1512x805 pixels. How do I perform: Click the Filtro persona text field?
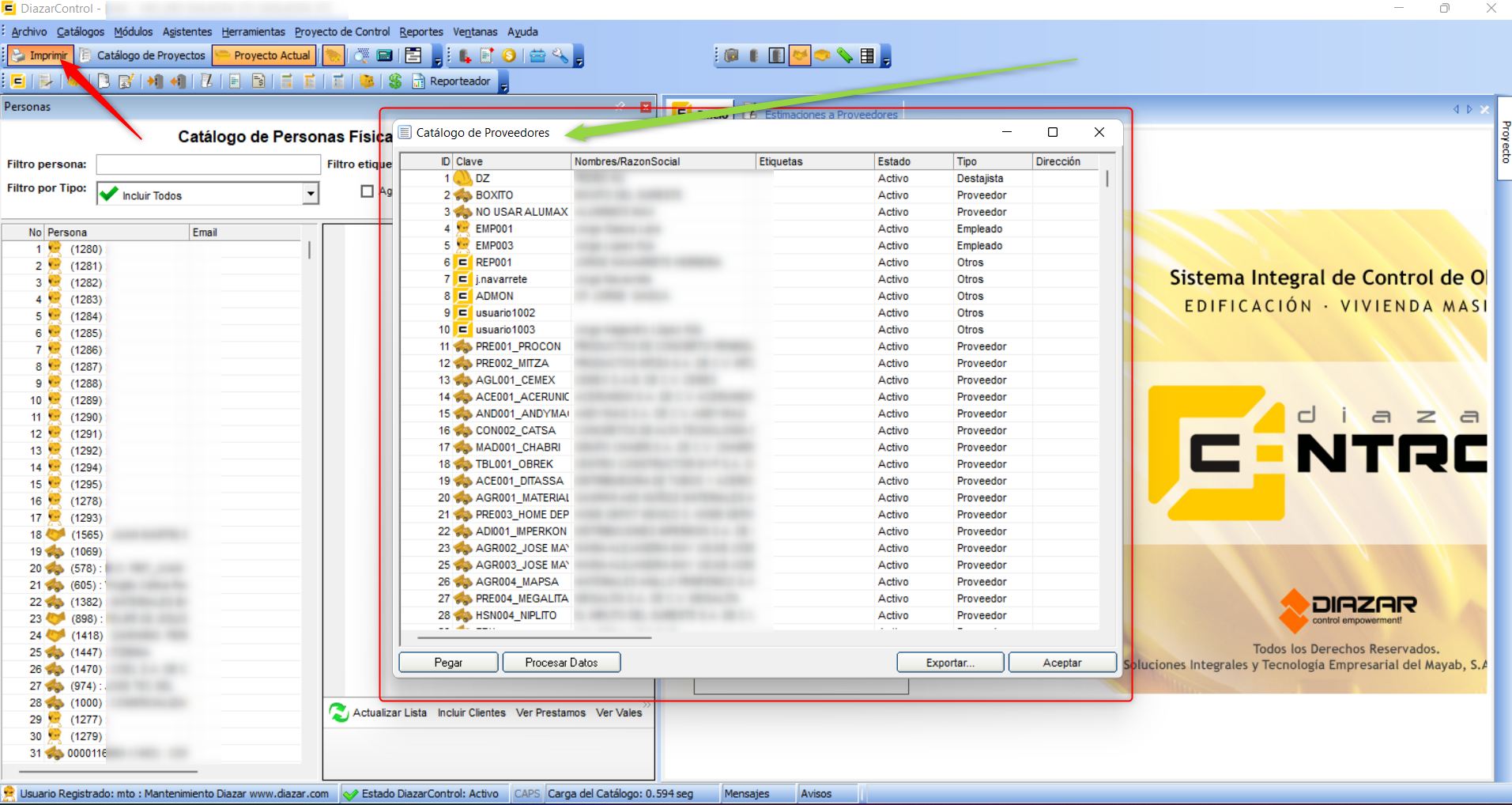(x=208, y=164)
